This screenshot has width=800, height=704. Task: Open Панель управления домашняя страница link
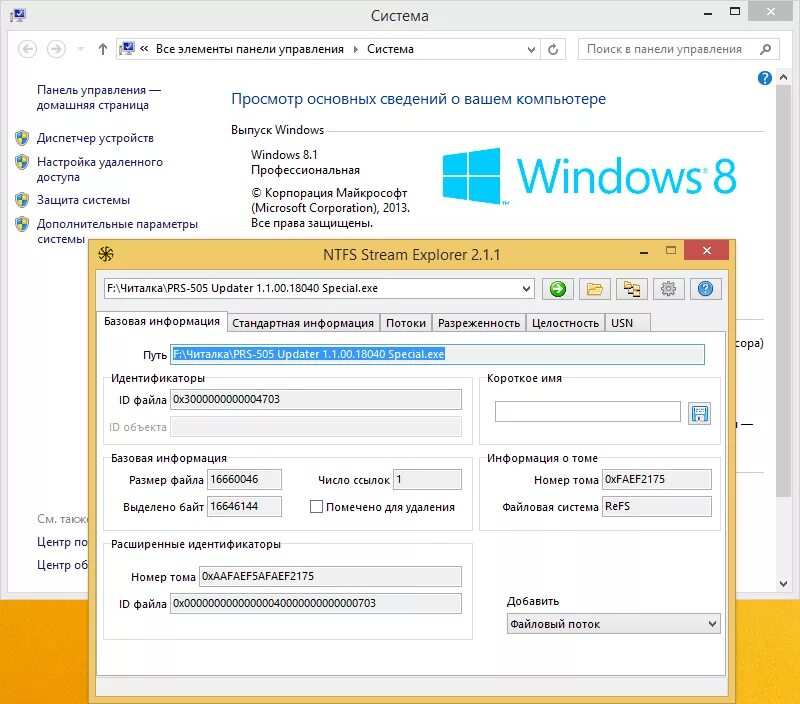click(98, 97)
